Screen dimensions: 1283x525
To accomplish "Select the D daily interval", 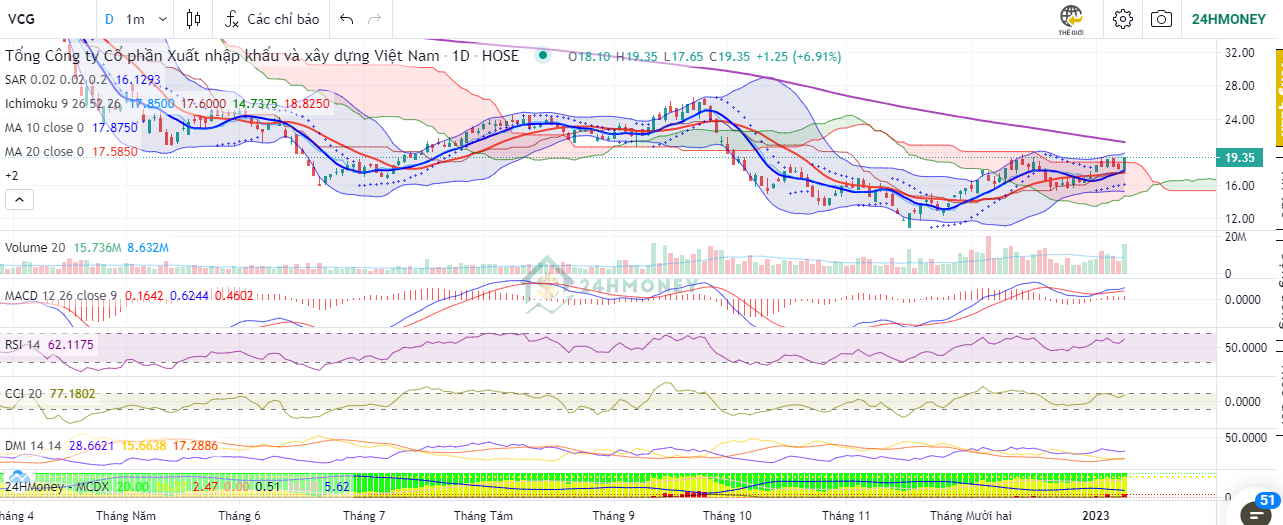I will [x=109, y=19].
